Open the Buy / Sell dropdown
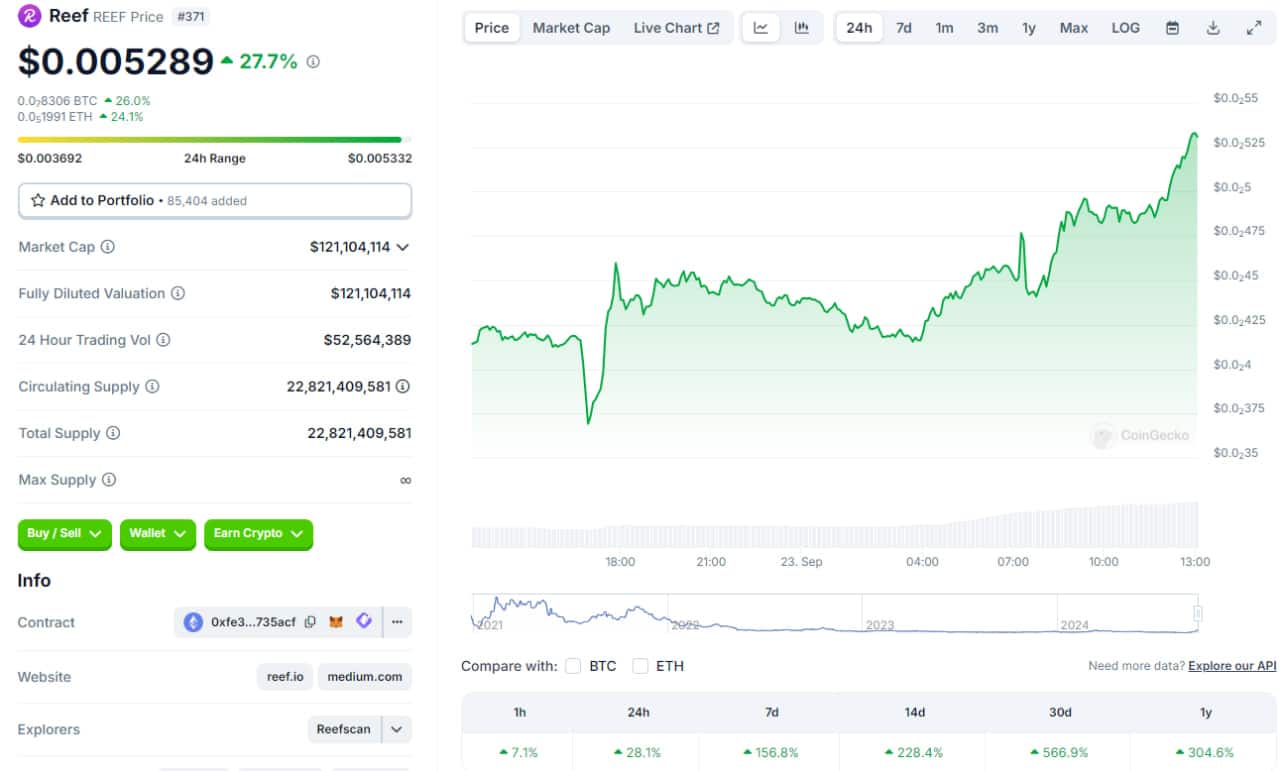Screen dimensions: 1280x771 tap(65, 534)
